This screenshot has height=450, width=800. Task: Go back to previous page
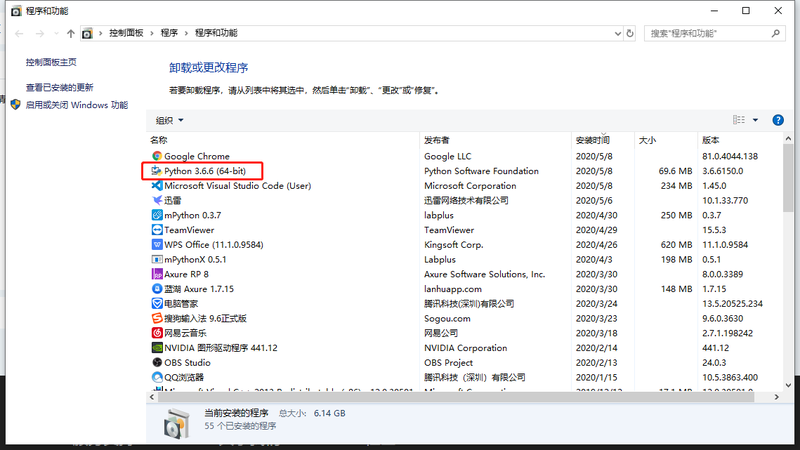[19, 34]
